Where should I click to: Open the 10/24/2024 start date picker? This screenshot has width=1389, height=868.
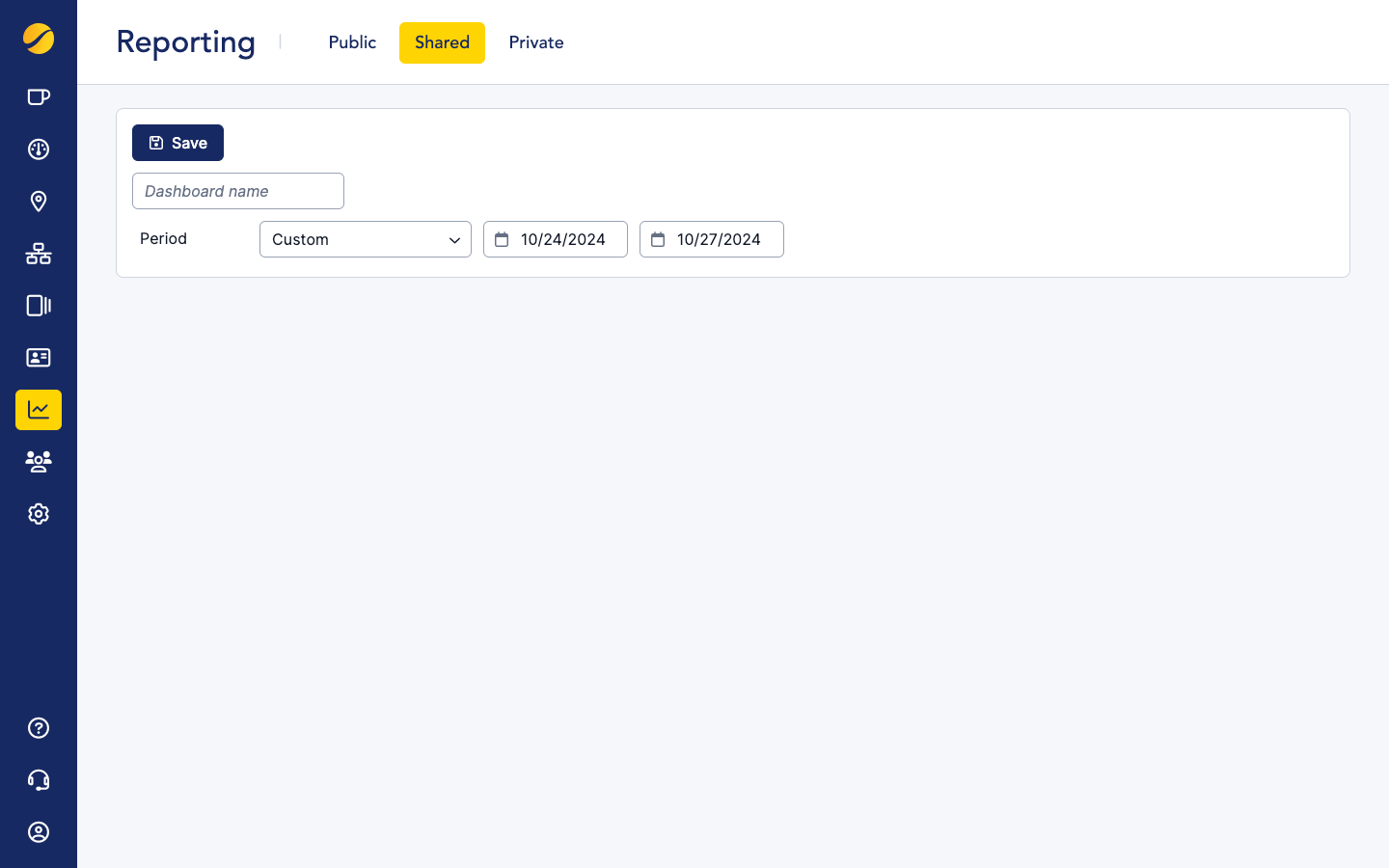[555, 239]
